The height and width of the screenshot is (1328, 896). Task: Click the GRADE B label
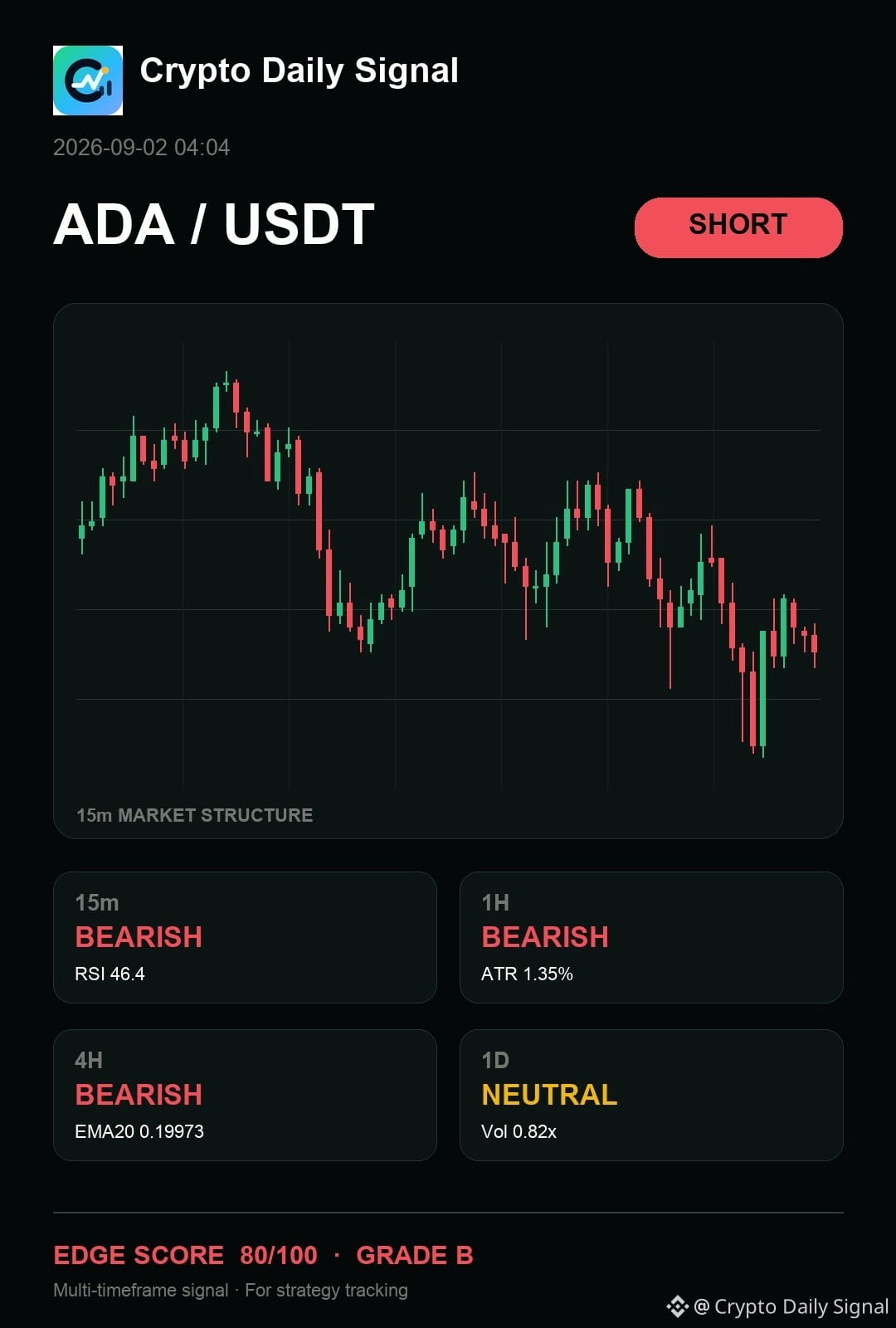click(415, 1255)
